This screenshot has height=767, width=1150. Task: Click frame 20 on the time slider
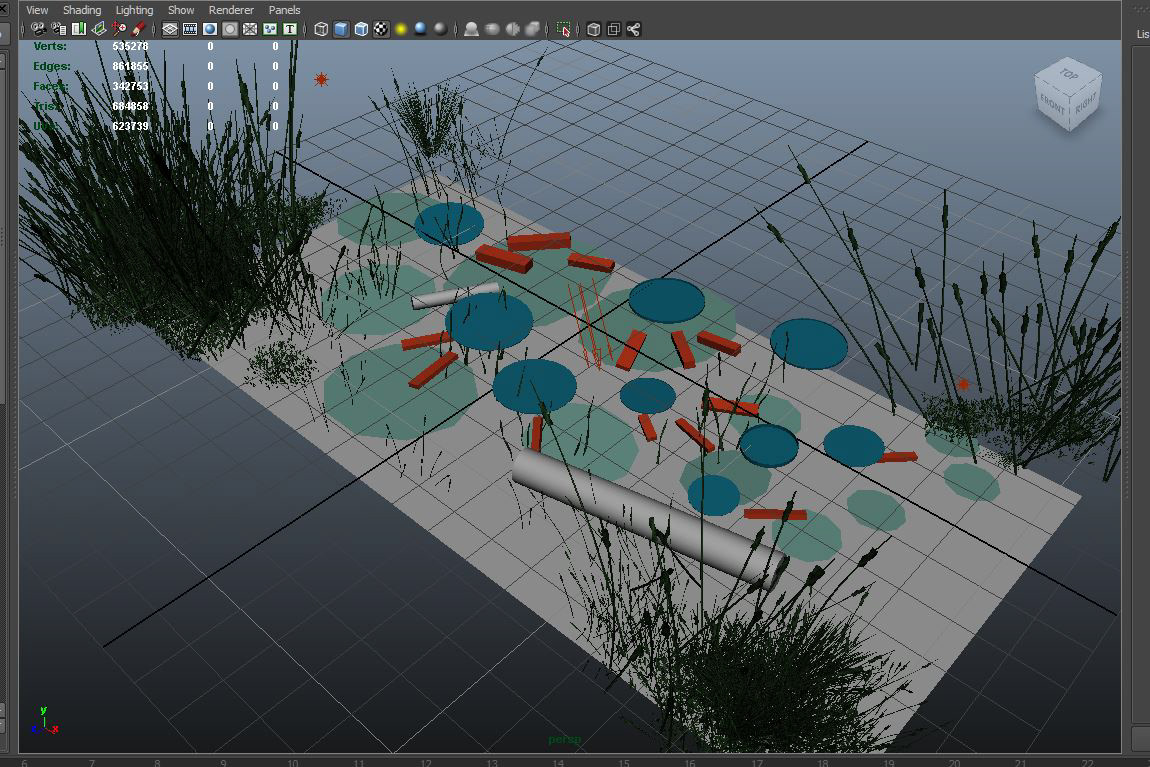(x=953, y=763)
